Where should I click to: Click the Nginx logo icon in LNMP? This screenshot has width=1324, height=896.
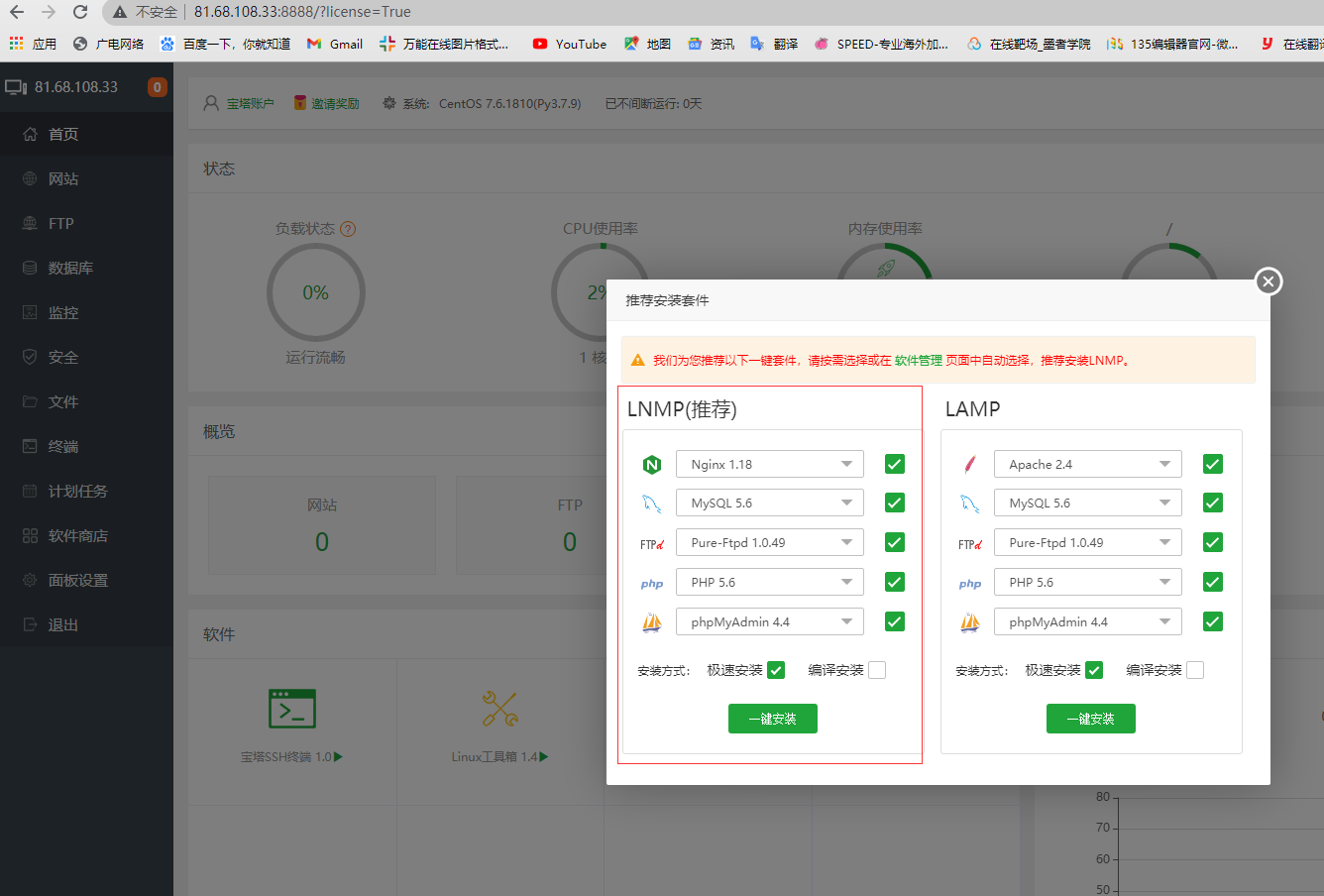click(652, 464)
